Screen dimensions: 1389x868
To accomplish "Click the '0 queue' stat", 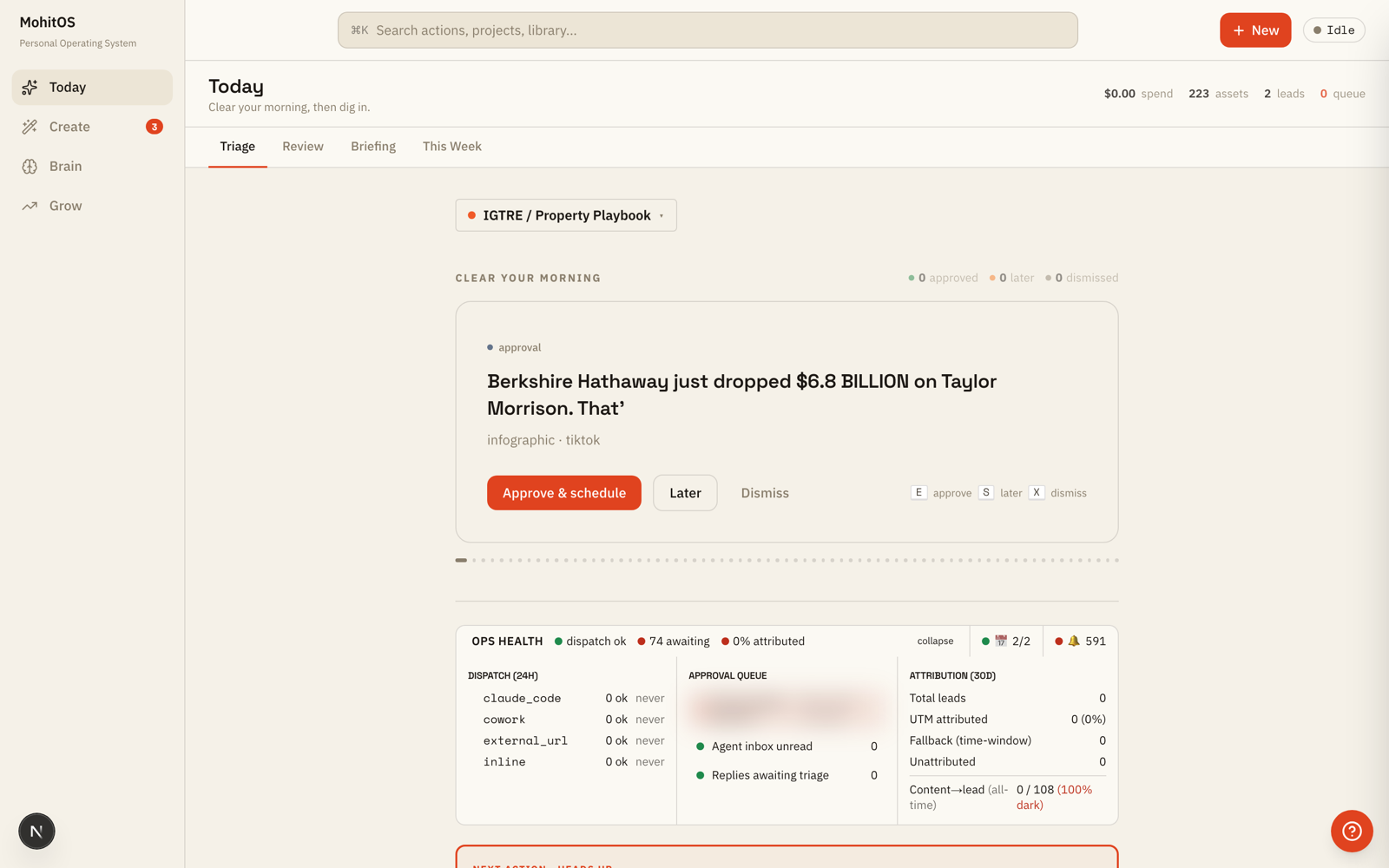I will pyautogui.click(x=1342, y=94).
